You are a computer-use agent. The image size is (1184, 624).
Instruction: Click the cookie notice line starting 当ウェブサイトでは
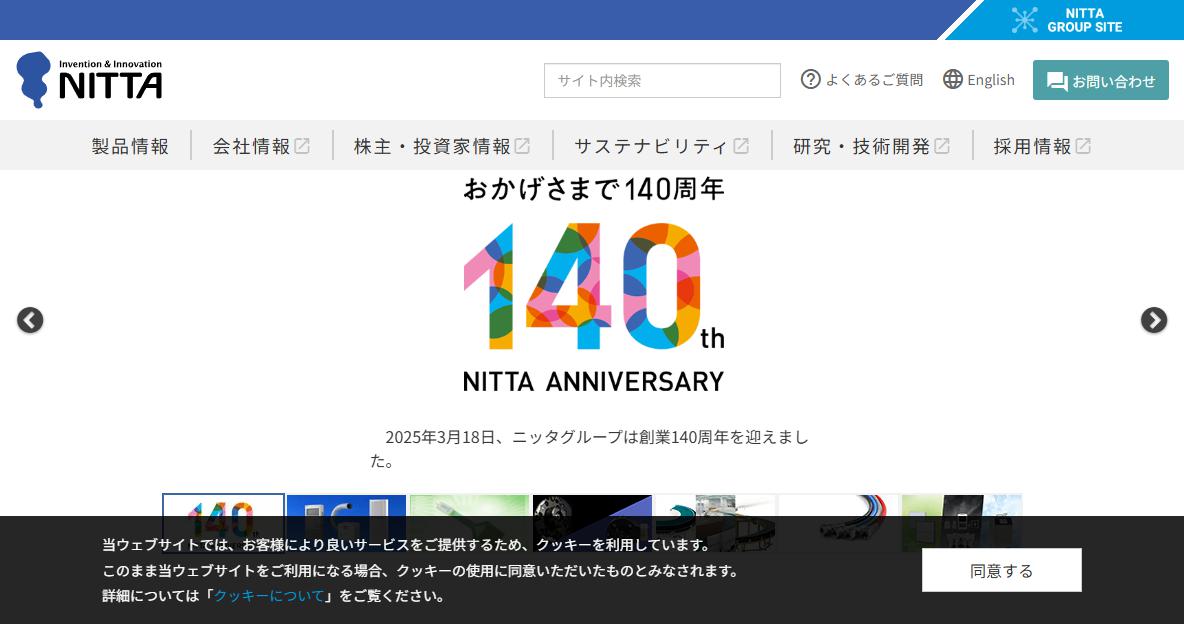coord(406,545)
